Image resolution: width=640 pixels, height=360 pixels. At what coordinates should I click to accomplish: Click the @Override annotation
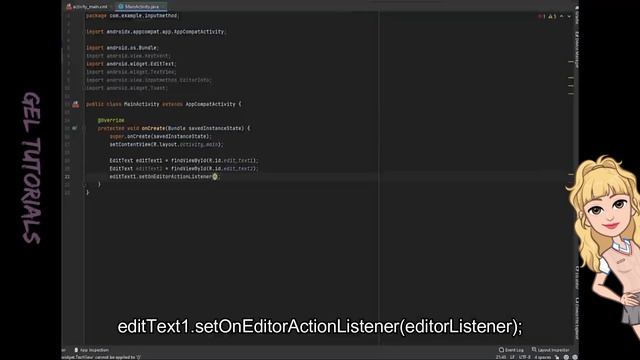[x=111, y=120]
